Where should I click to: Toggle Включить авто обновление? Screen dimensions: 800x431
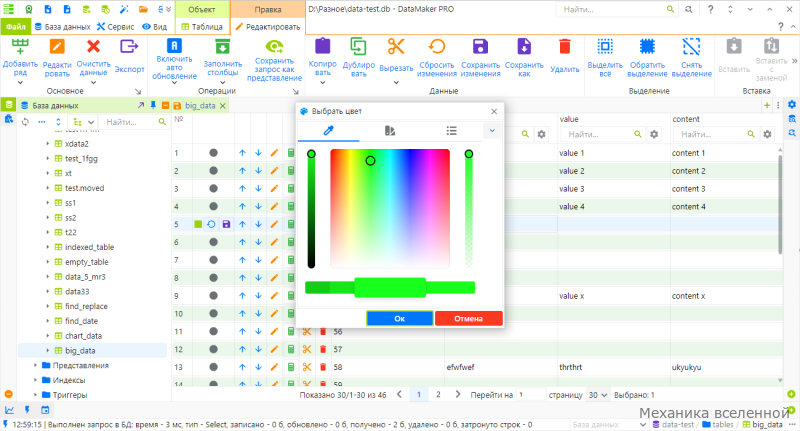(x=174, y=46)
